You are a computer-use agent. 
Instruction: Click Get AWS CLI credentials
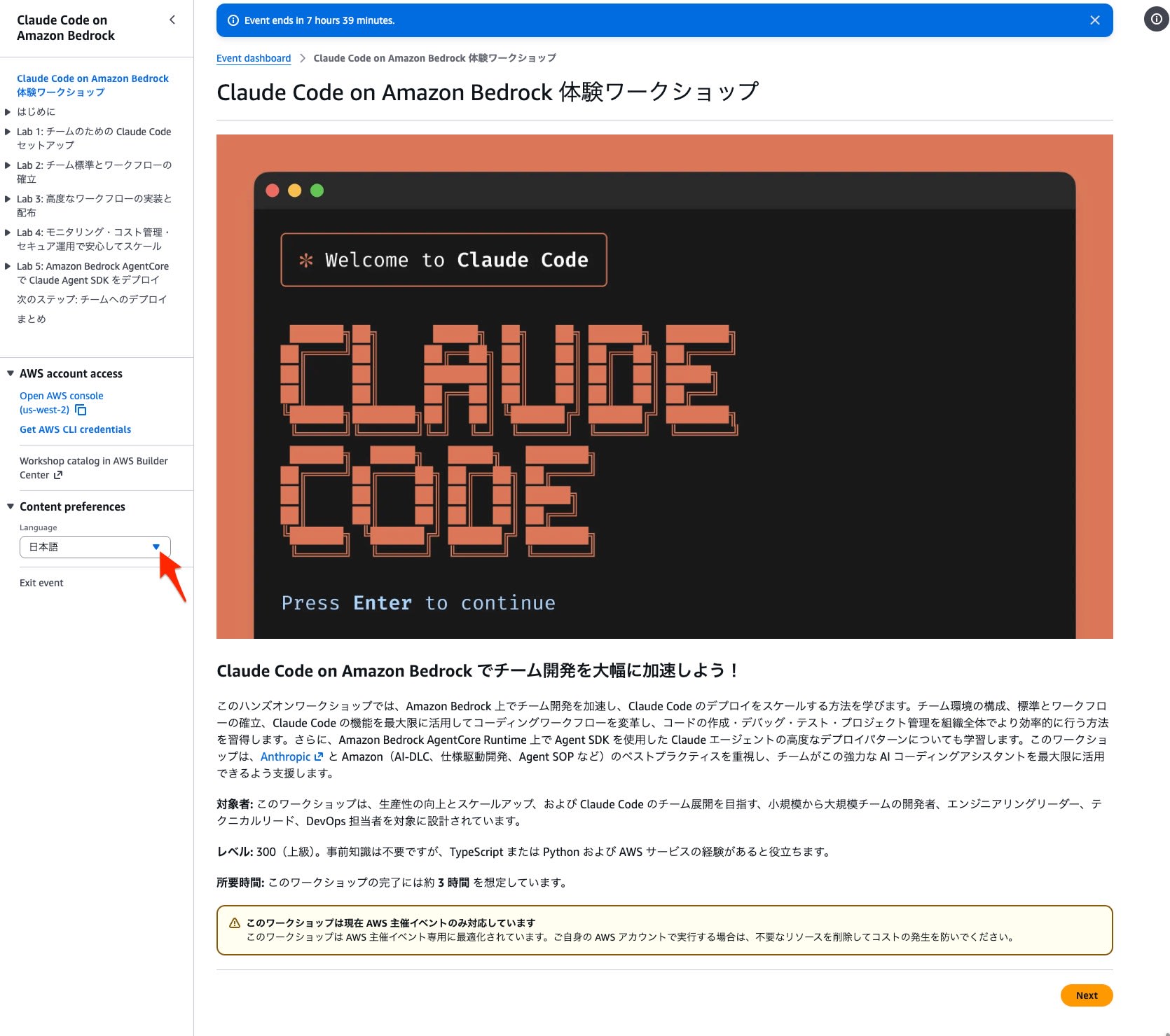click(76, 429)
